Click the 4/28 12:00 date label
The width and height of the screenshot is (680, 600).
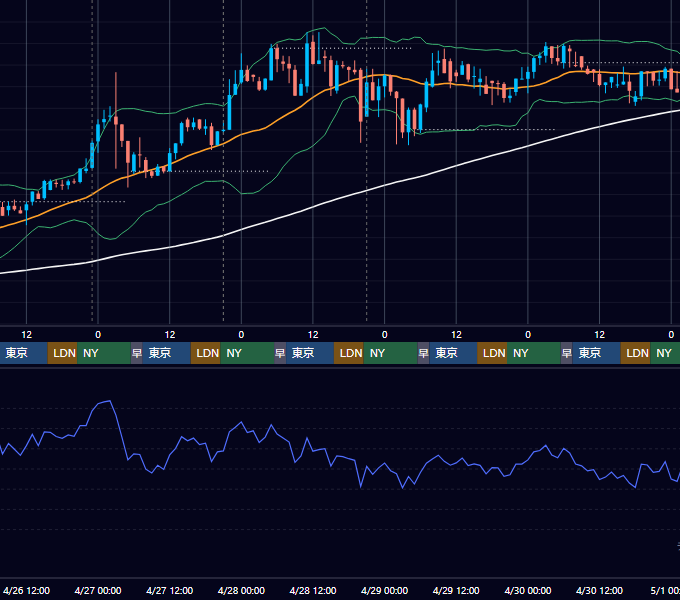point(313,590)
